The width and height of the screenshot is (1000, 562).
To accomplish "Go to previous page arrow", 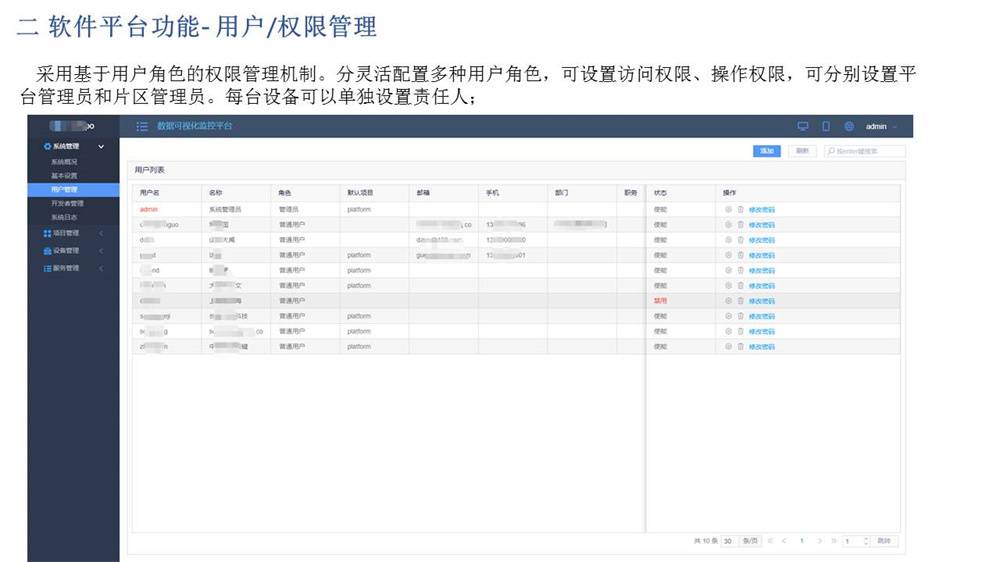I will (784, 541).
